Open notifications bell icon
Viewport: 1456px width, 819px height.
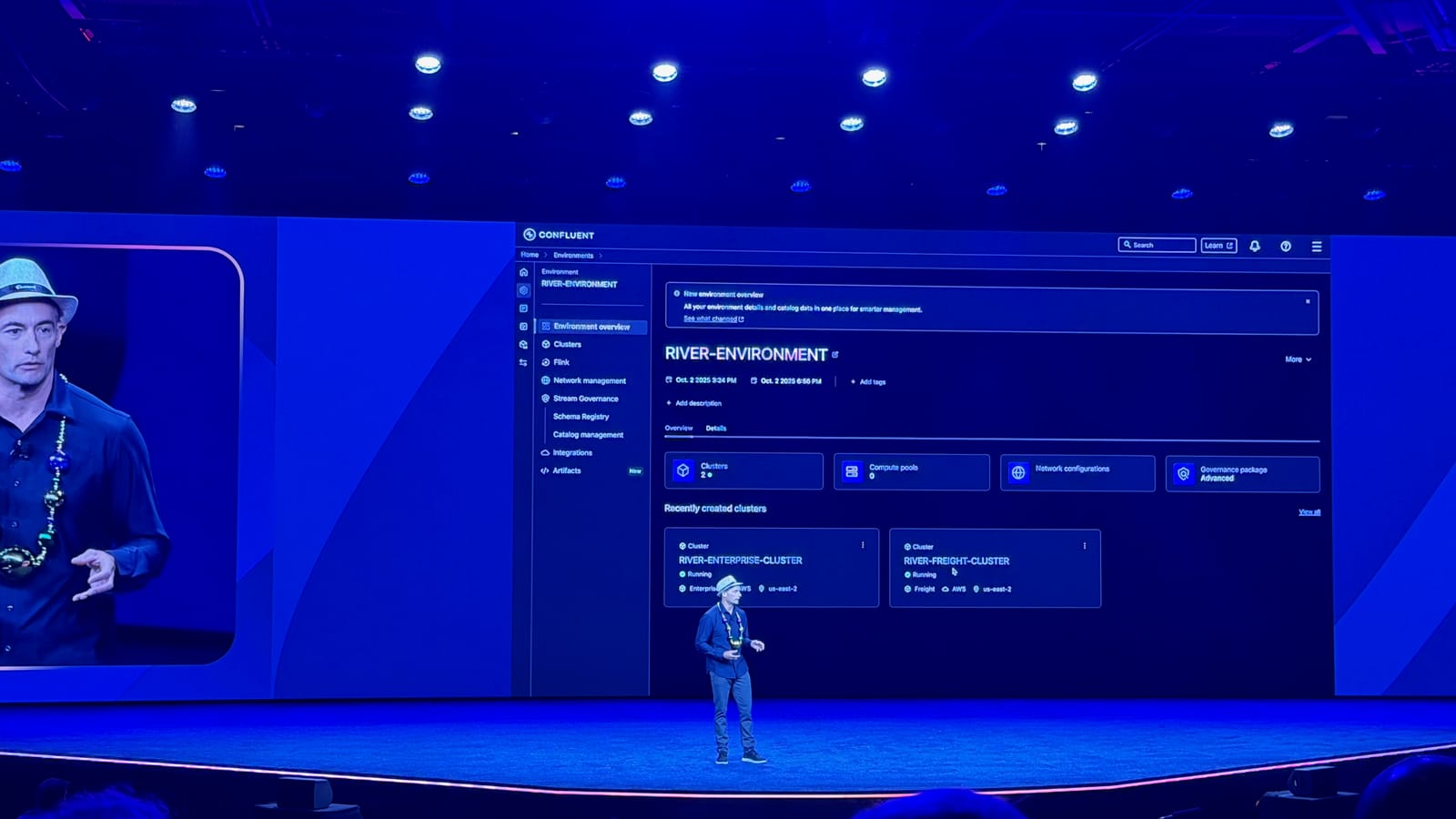pos(1255,246)
